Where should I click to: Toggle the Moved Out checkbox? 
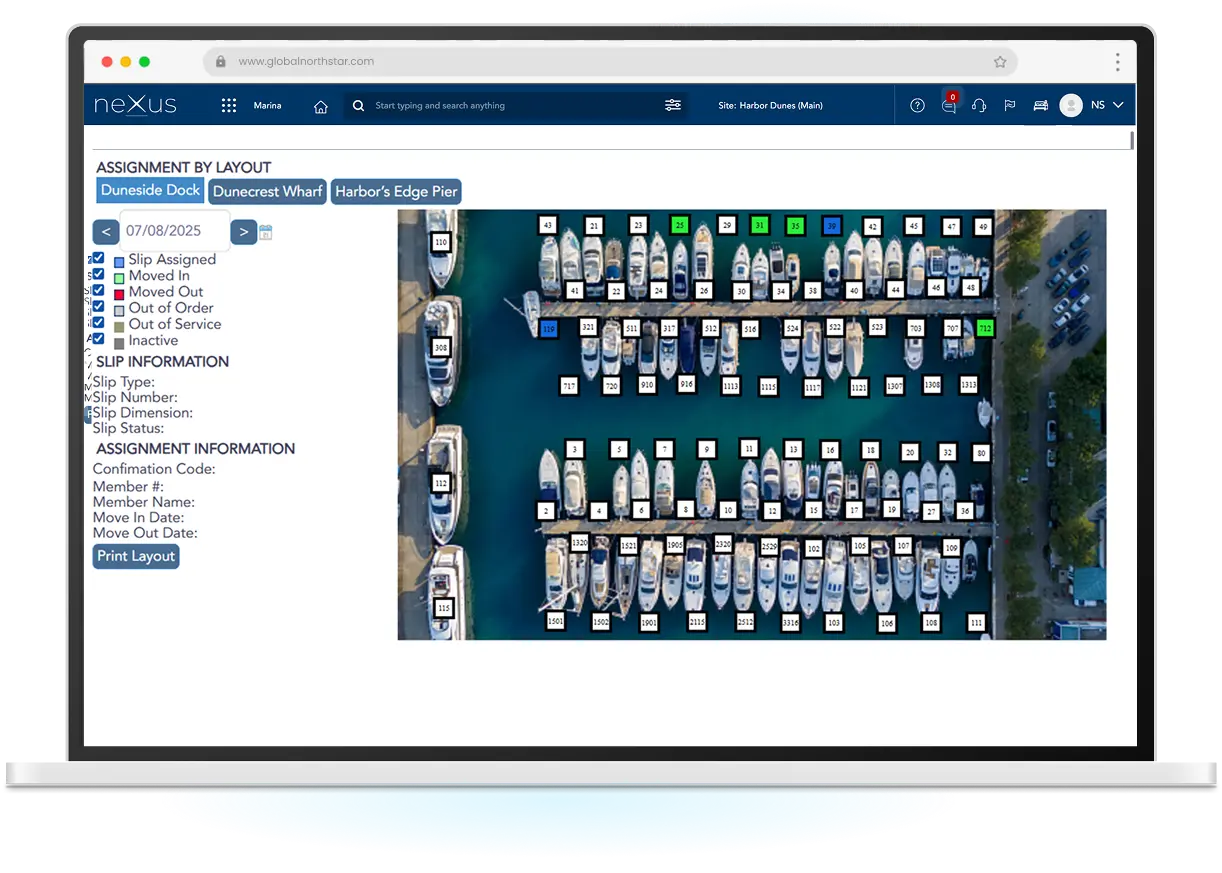click(98, 290)
